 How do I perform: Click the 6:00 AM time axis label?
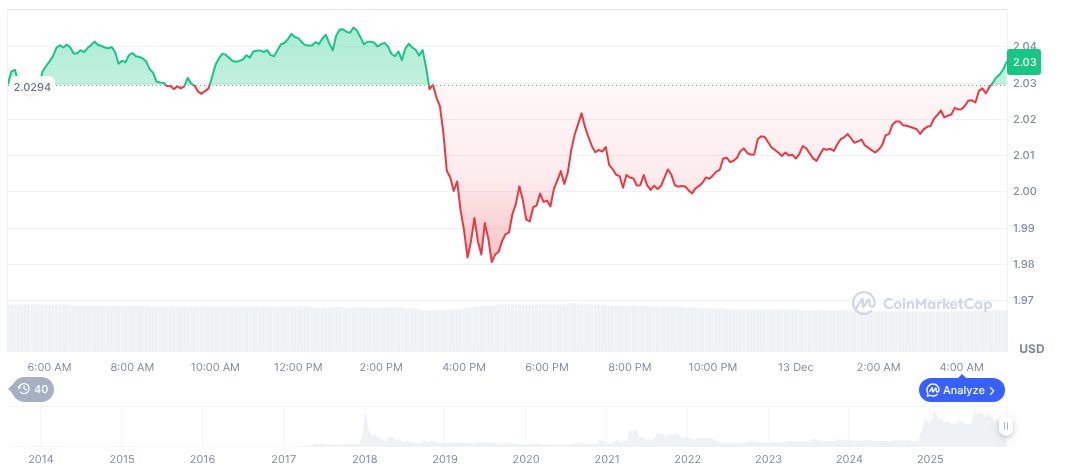pyautogui.click(x=49, y=367)
